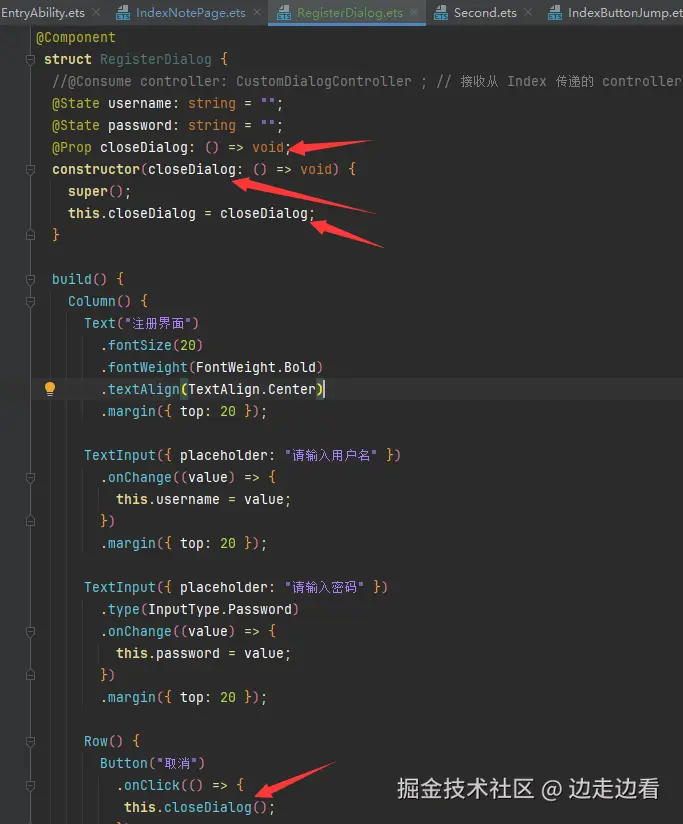Collapse the struct RegisterDialog block
Image resolution: width=683 pixels, height=824 pixels.
coord(30,59)
